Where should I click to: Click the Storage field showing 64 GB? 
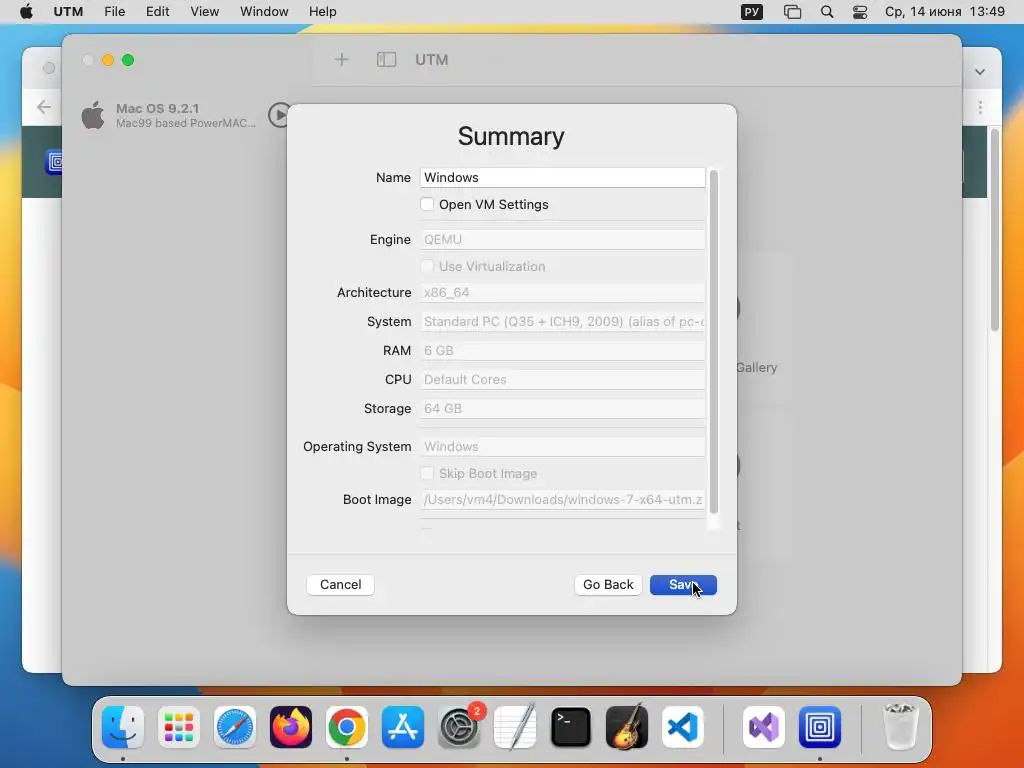[x=562, y=409]
